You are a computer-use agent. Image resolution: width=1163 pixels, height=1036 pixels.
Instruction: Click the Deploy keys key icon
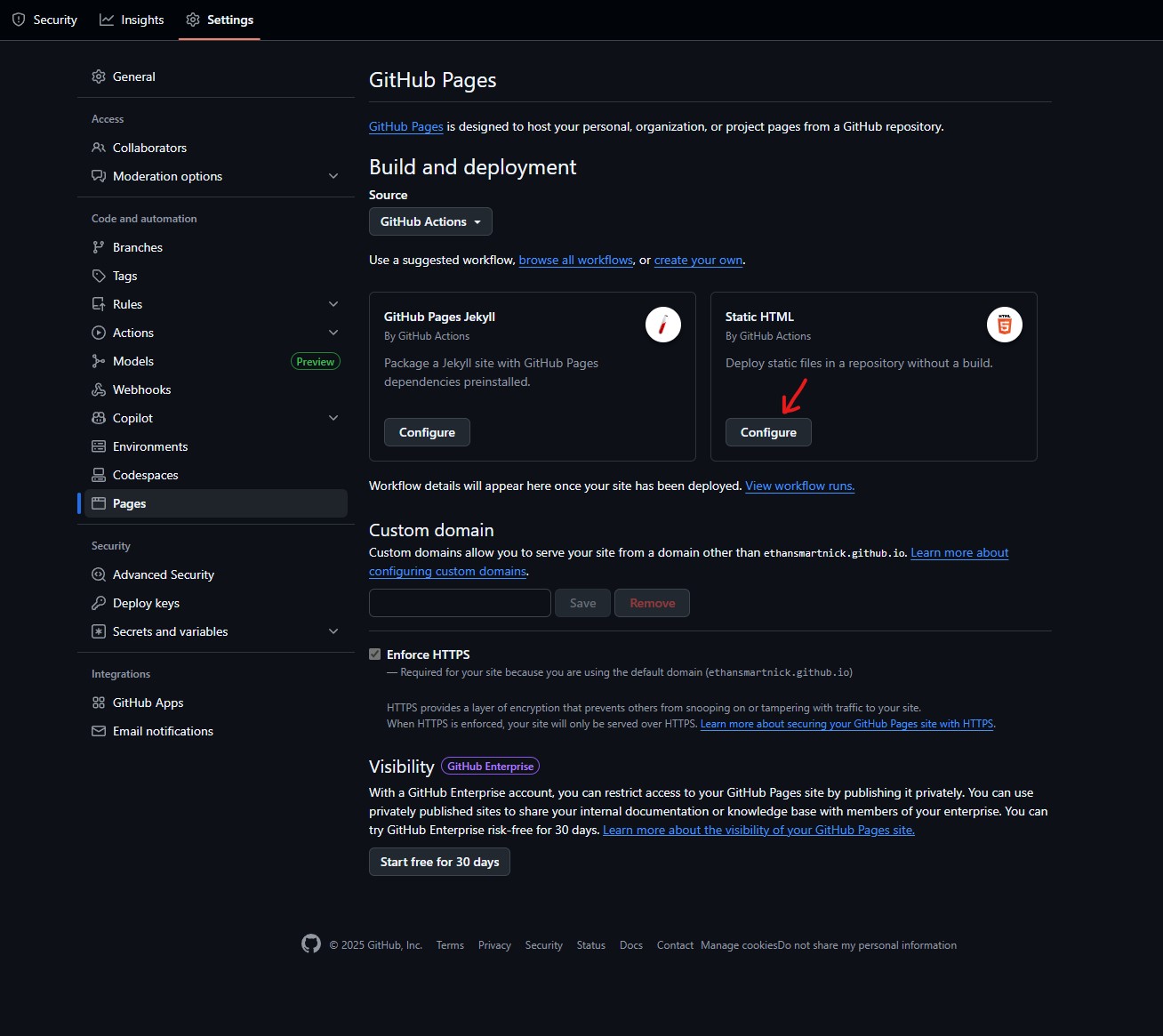click(x=99, y=603)
